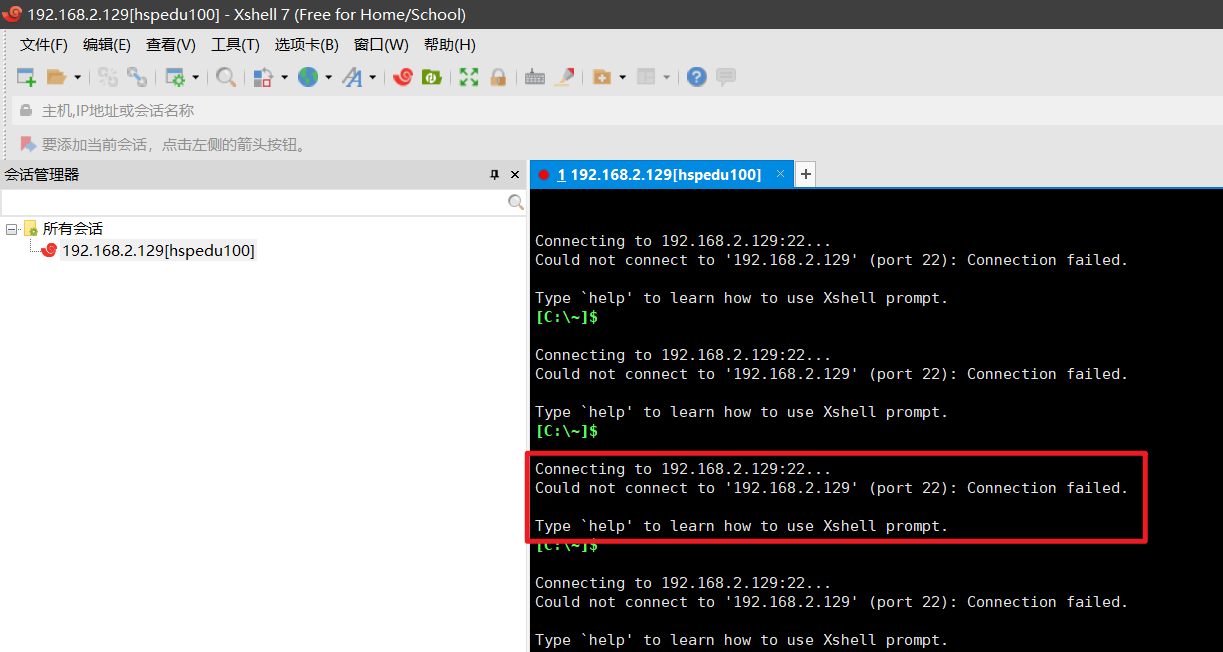This screenshot has width=1223, height=652.
Task: Click the Lock screen padlock icon
Action: click(x=498, y=77)
